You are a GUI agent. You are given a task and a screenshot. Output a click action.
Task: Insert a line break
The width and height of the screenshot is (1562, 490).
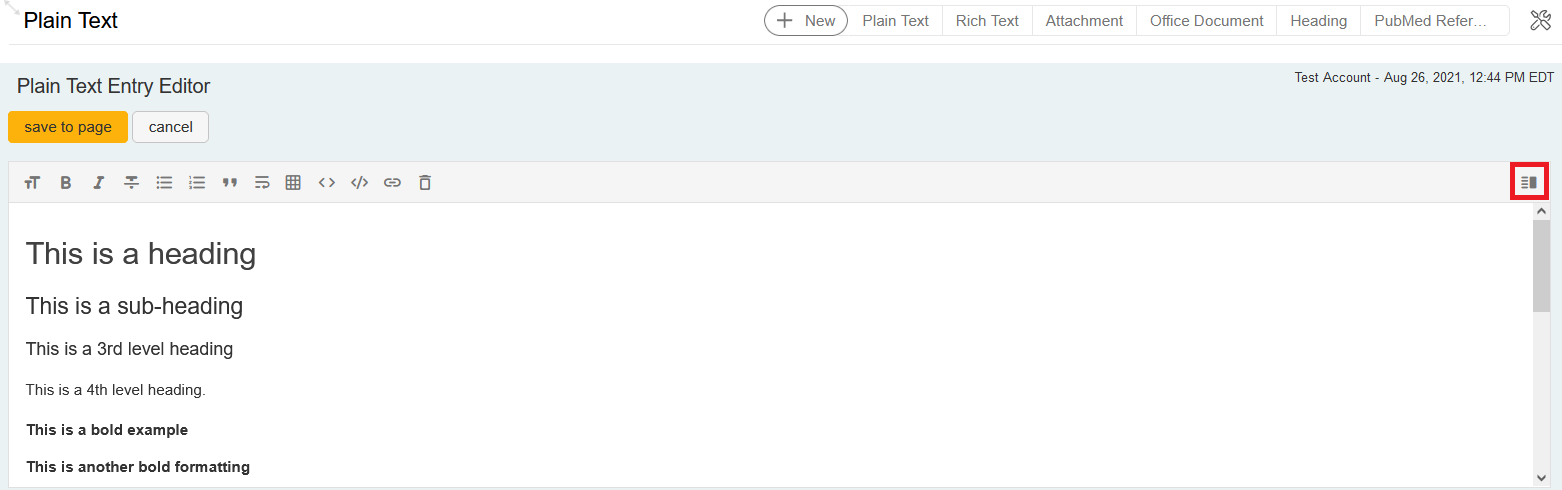(262, 183)
